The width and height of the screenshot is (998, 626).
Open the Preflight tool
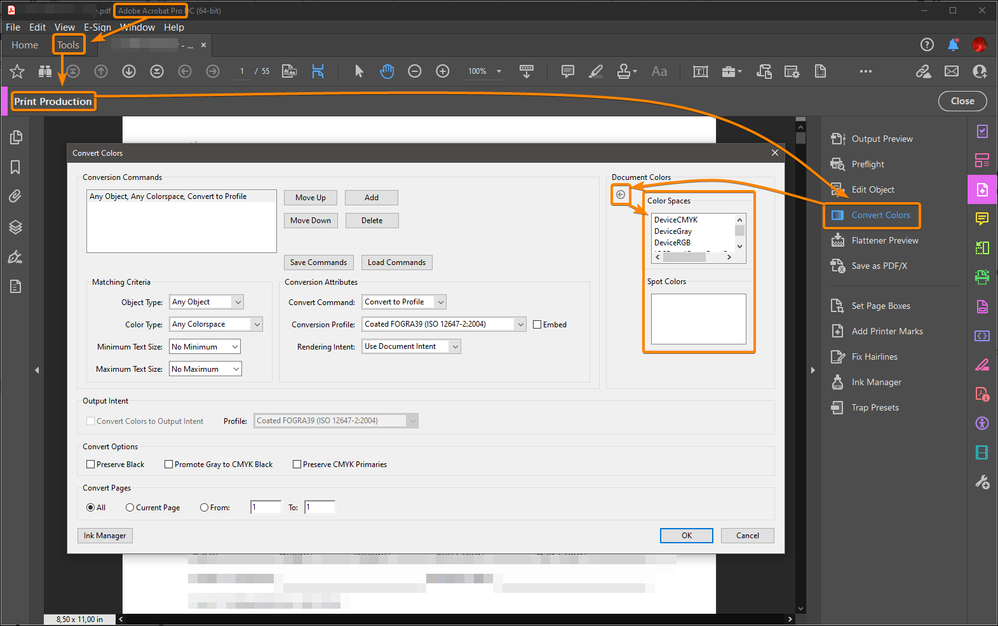pos(867,164)
